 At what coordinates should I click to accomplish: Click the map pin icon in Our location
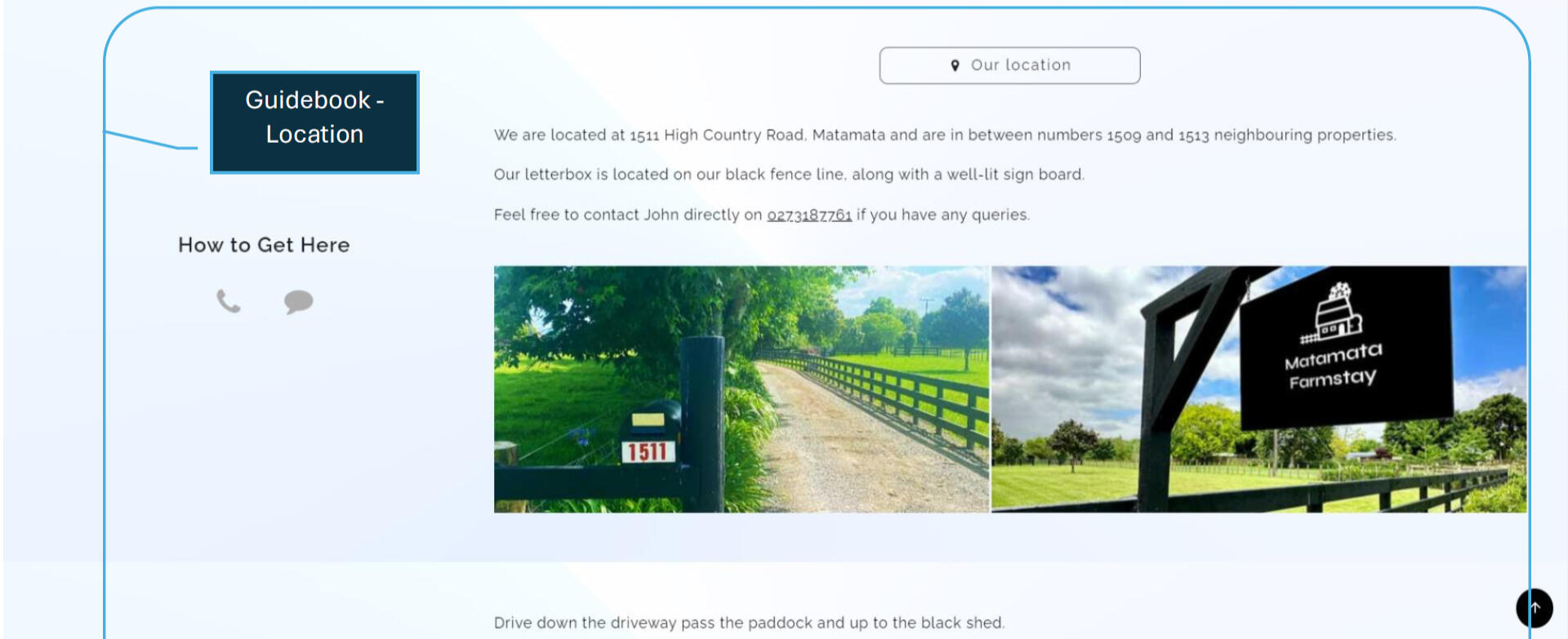click(x=955, y=65)
